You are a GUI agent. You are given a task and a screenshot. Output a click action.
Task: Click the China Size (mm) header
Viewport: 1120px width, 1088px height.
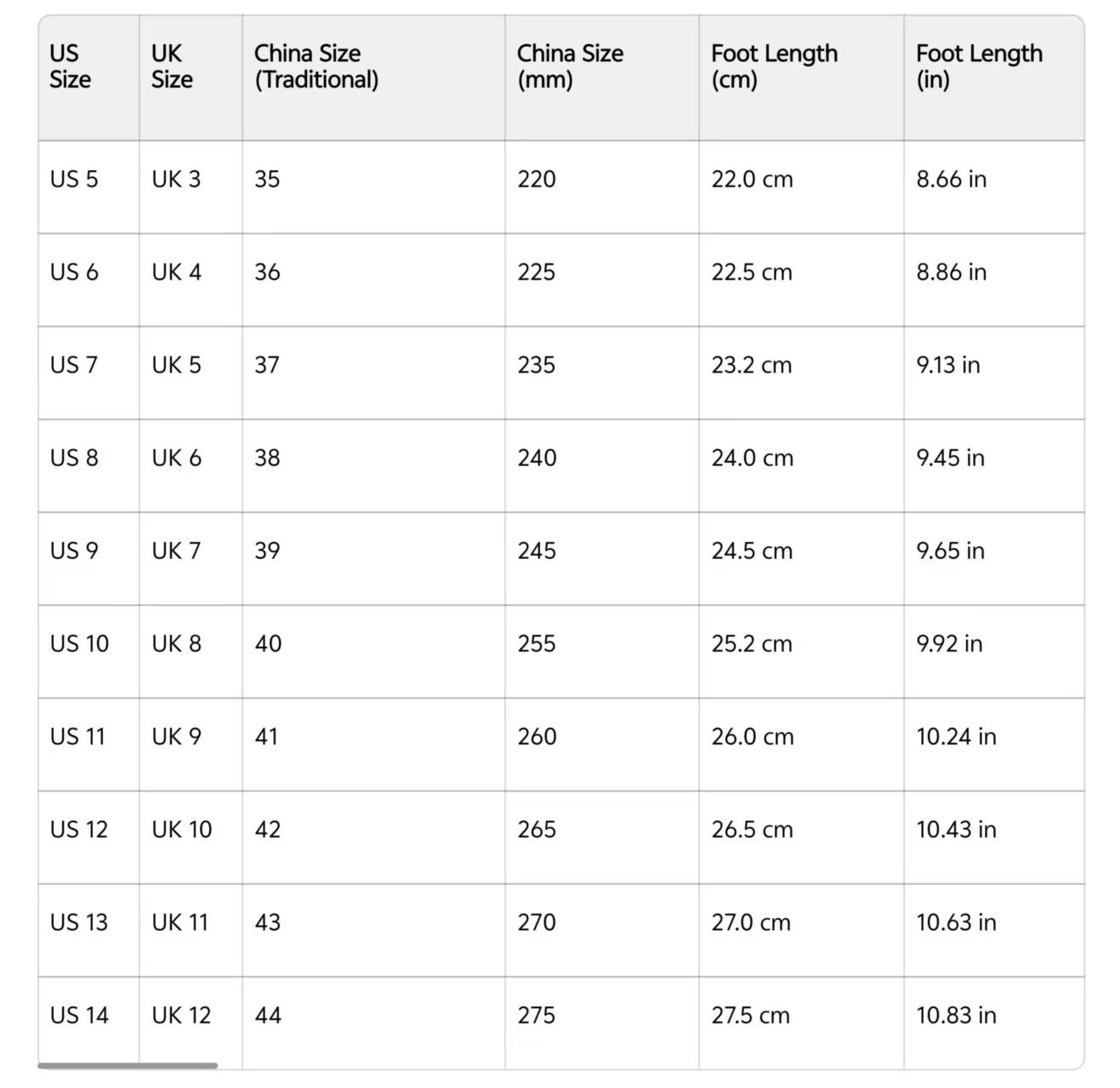coord(570,66)
